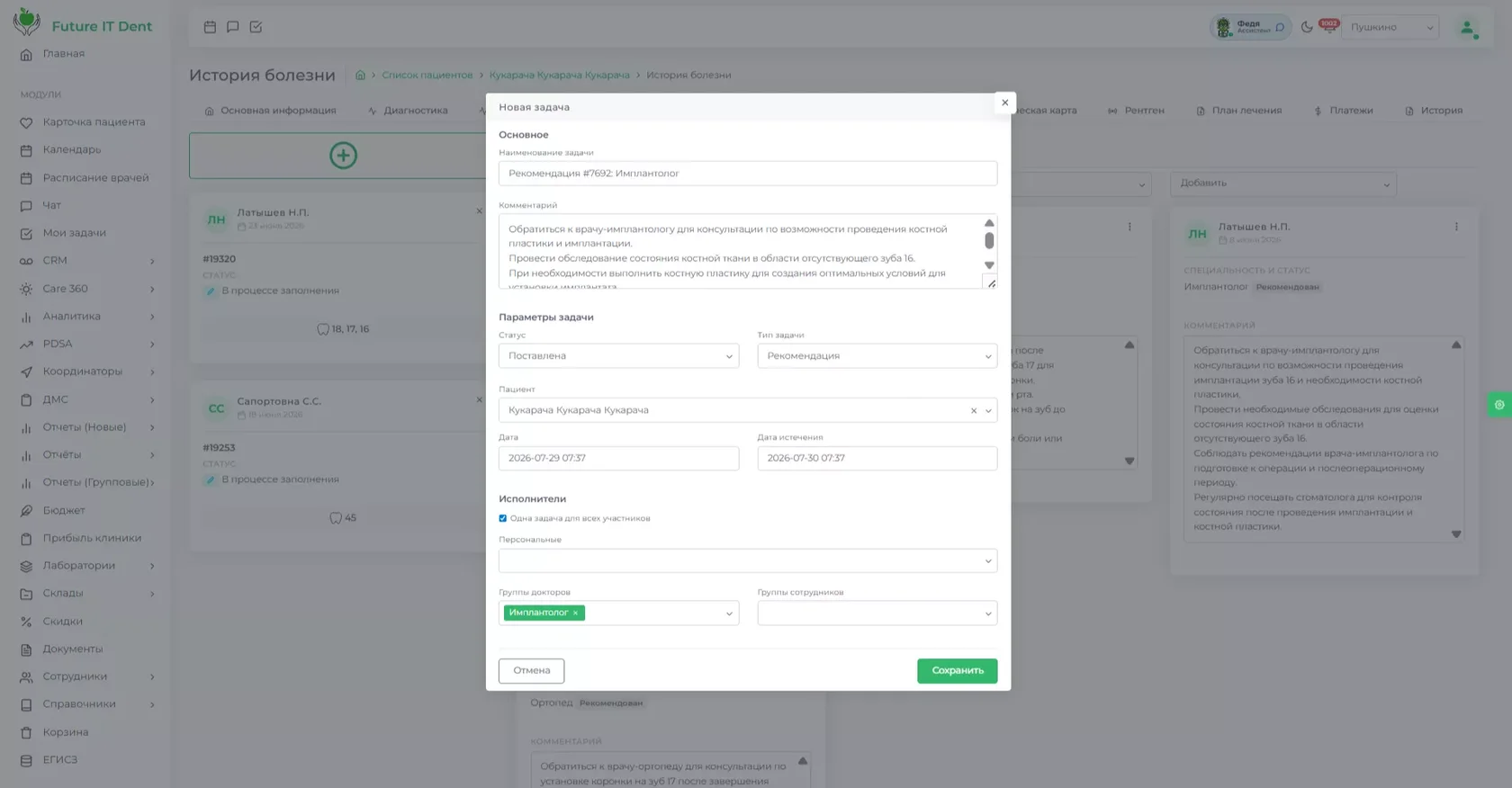Open Федя assistant badge in header
Screen dimensions: 1512x788
[x=1250, y=27]
